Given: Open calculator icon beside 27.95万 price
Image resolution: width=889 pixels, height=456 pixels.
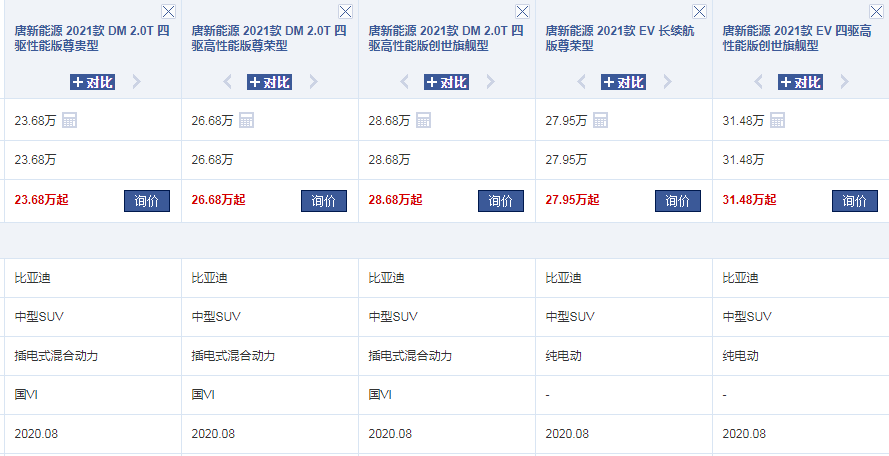Looking at the screenshot, I should pyautogui.click(x=600, y=120).
